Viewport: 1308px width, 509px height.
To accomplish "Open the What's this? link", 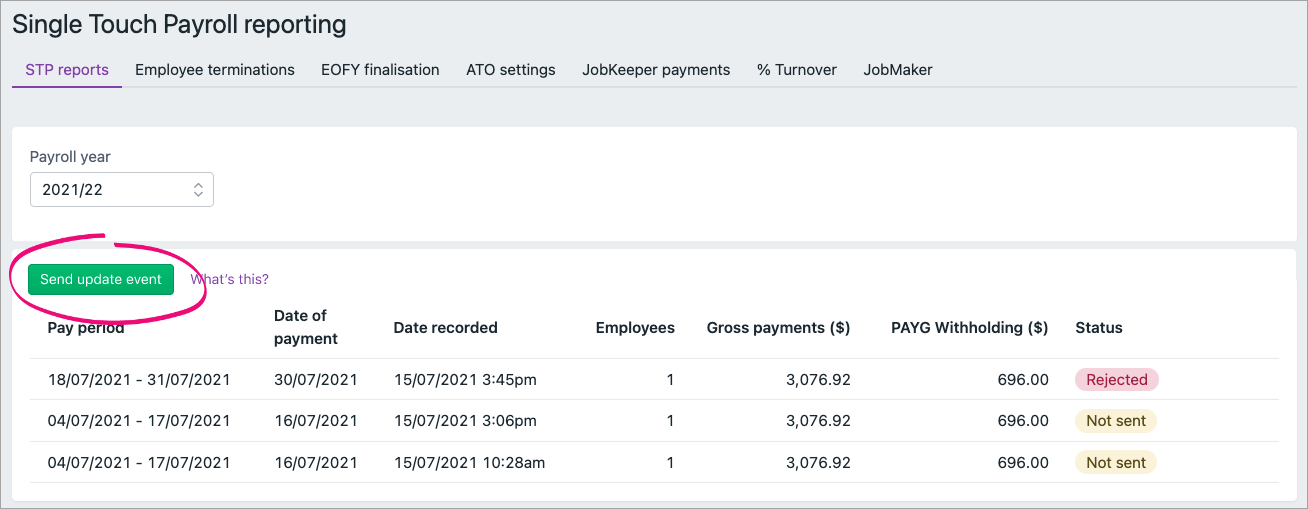I will 229,280.
